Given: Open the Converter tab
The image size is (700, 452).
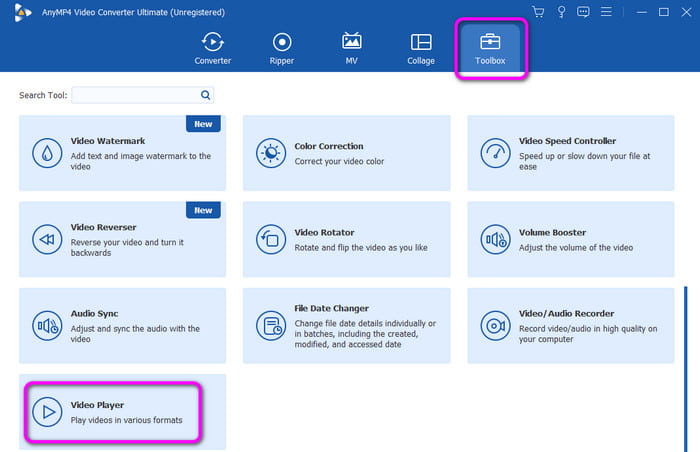Looking at the screenshot, I should coord(212,48).
